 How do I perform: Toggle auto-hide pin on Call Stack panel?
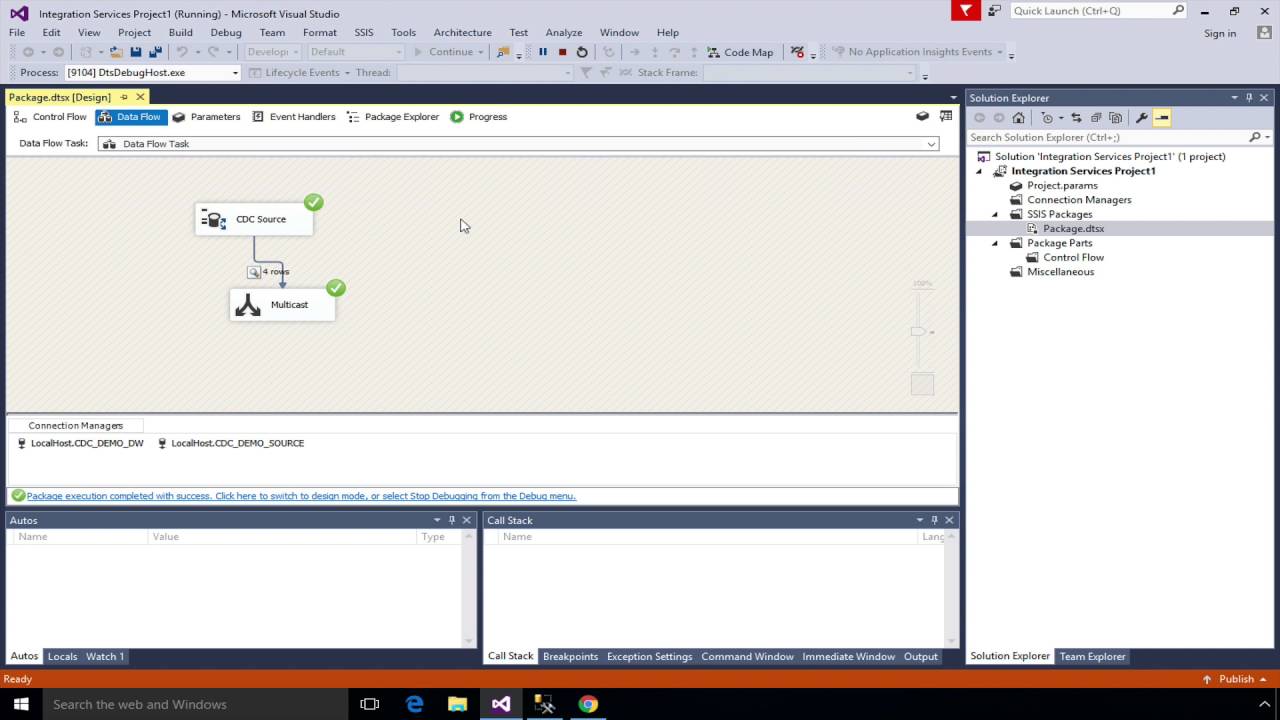[x=935, y=520]
